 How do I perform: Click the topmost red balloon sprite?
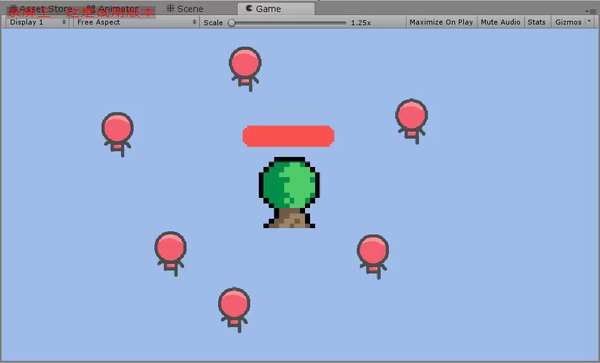pos(245,69)
